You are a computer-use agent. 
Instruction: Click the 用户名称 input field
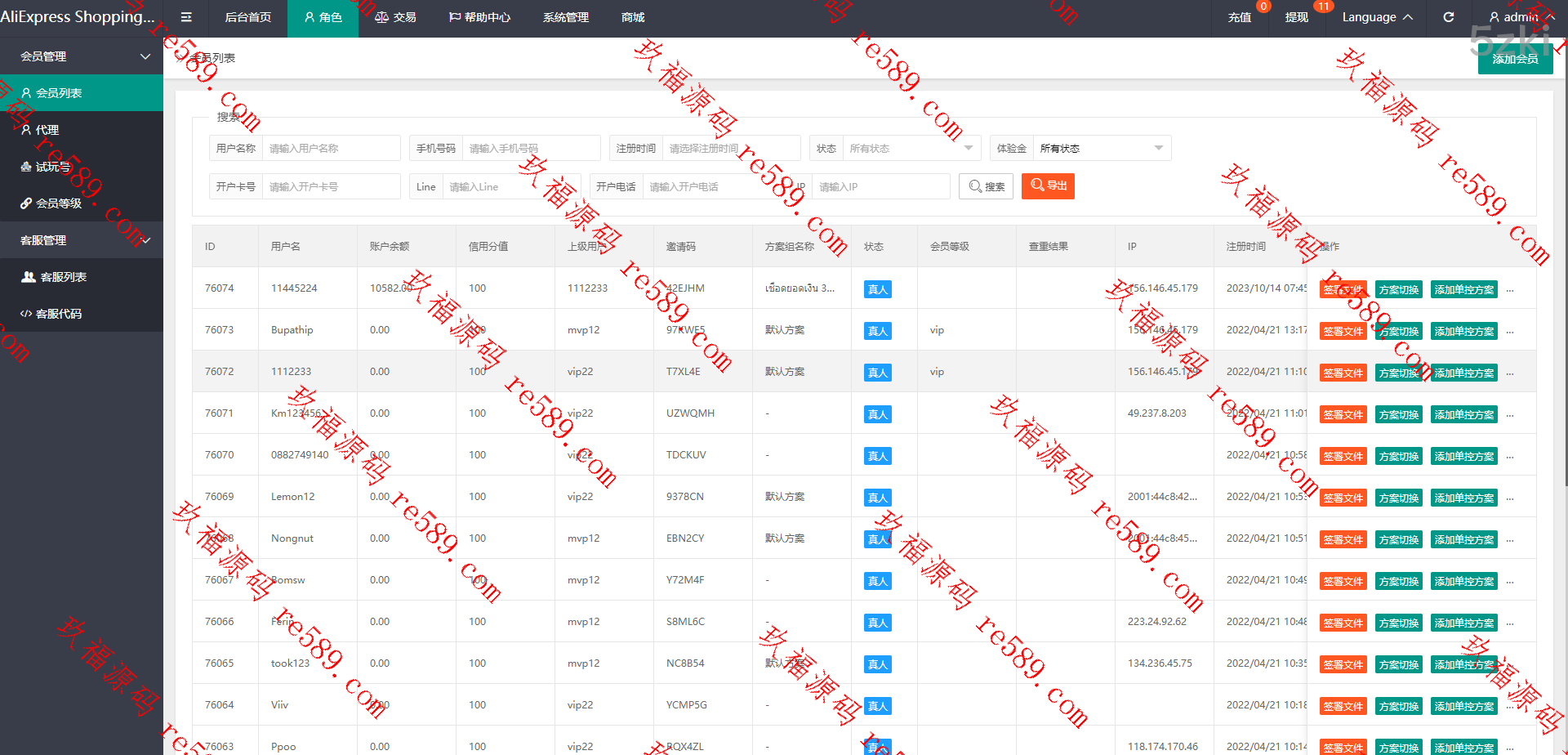(x=330, y=149)
